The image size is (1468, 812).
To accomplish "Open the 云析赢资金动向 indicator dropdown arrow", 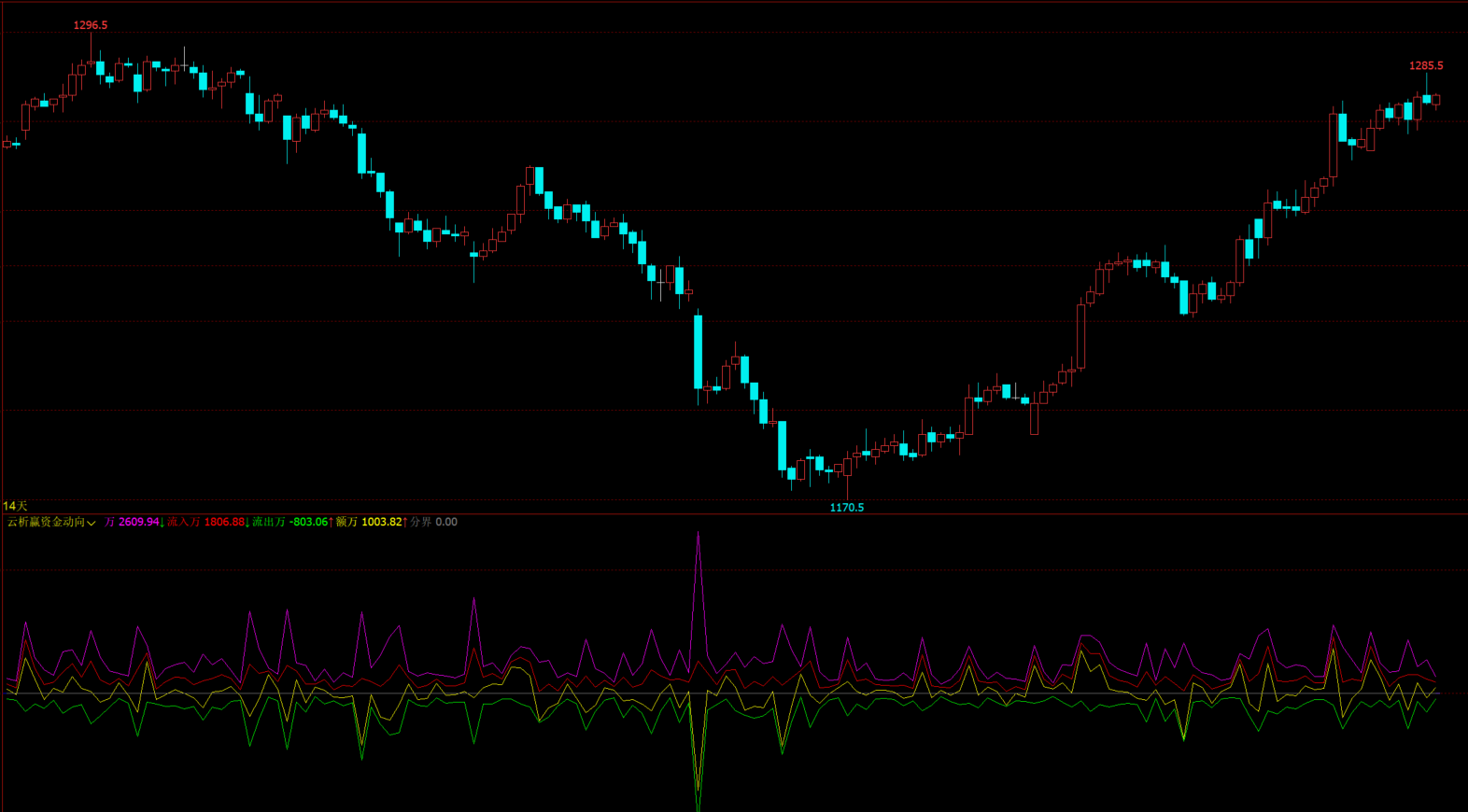I will point(92,523).
